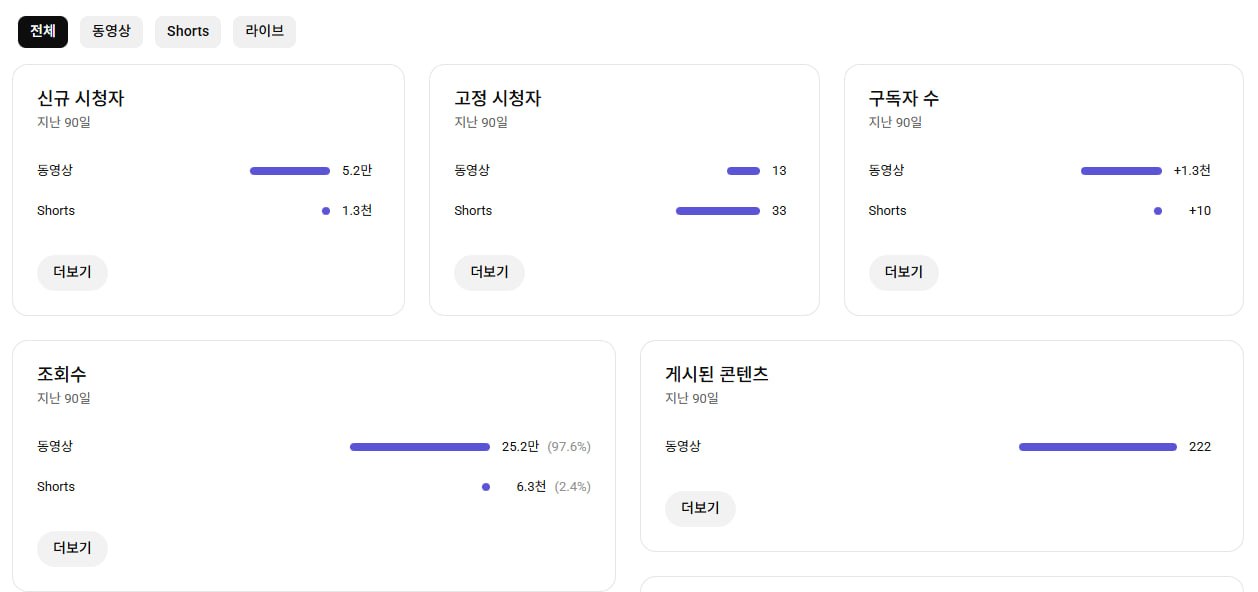1258x592 pixels.
Task: Click the 222 bar in 게시된 콘텐츠 card
Action: click(x=1097, y=447)
